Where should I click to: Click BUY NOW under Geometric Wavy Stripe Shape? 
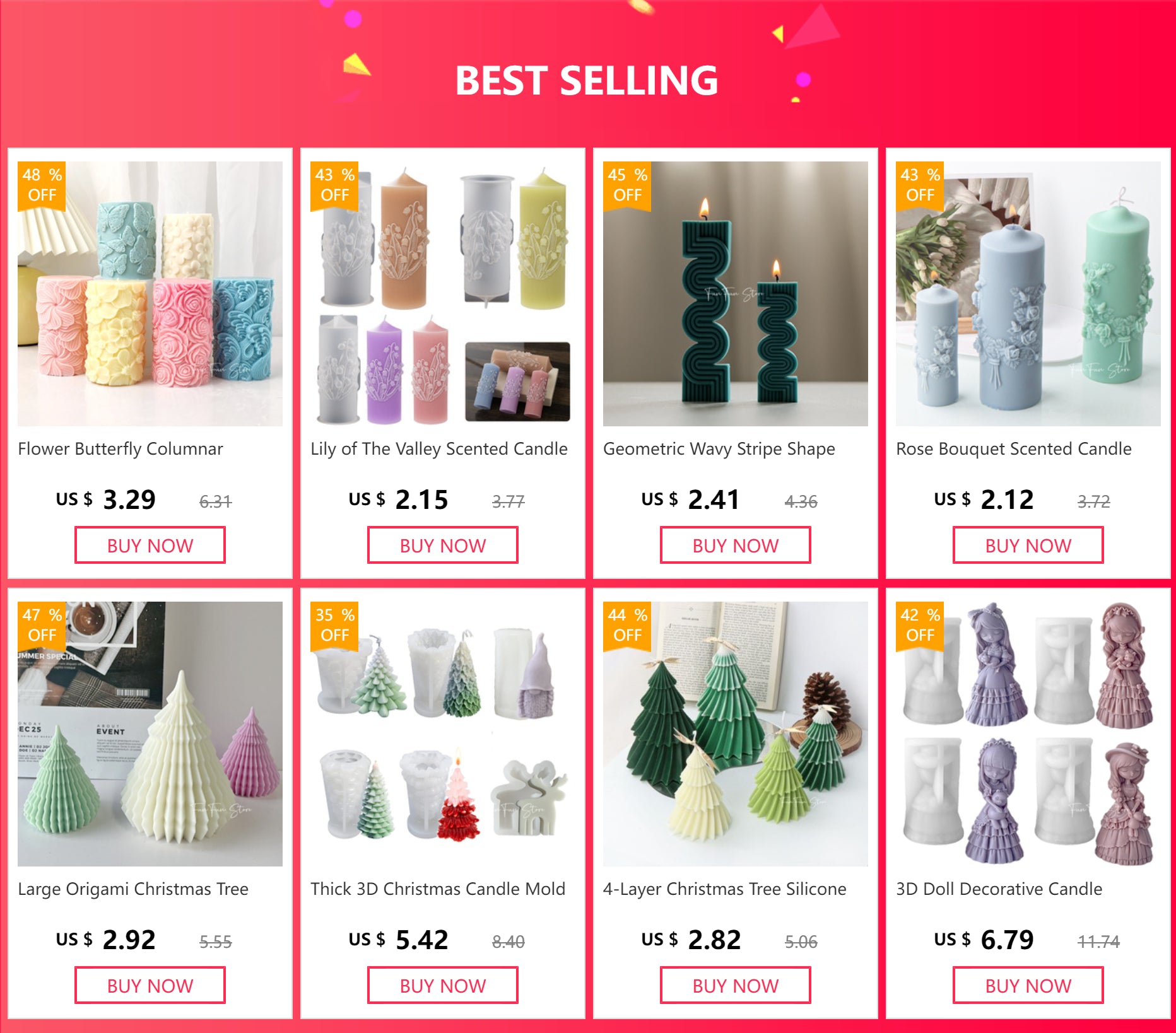click(736, 546)
